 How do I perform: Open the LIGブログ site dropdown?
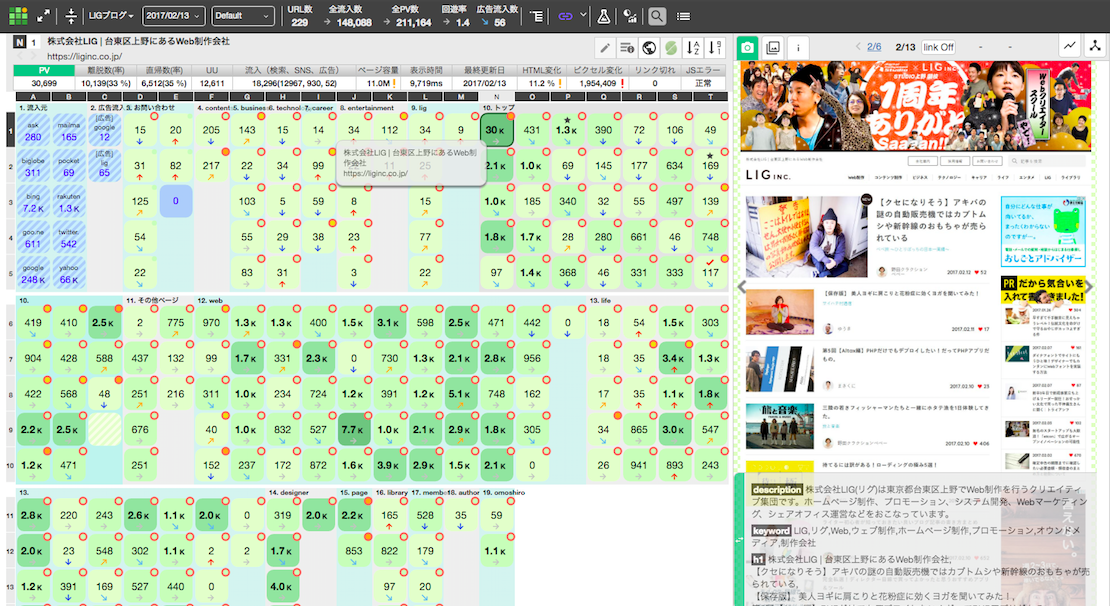111,16
